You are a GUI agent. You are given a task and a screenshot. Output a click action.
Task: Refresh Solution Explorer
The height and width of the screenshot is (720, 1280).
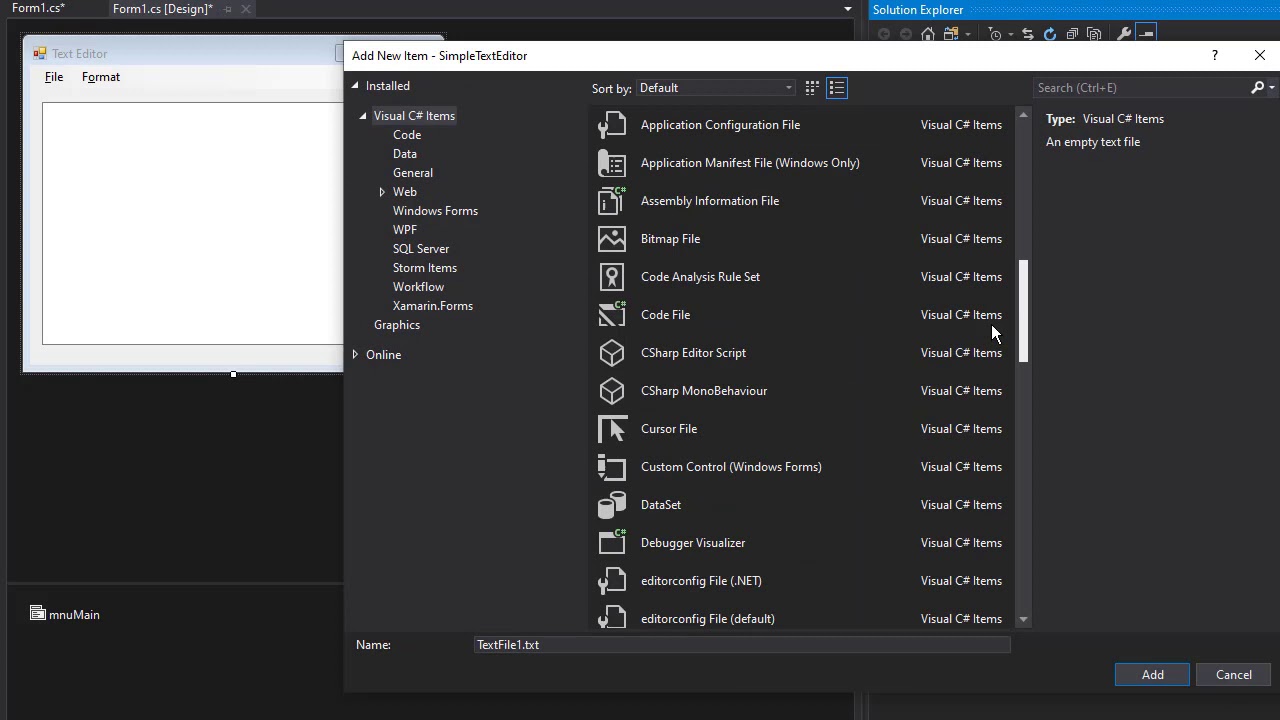[x=1050, y=34]
